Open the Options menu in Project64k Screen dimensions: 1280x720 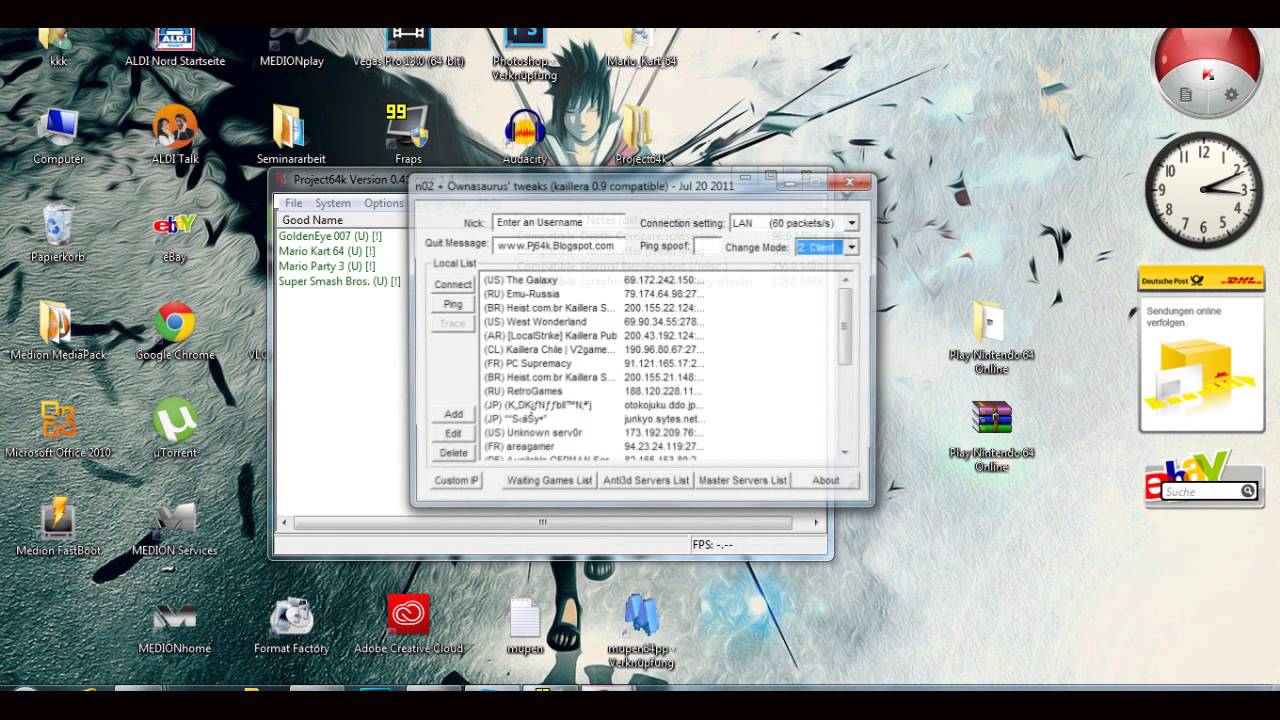tap(384, 203)
